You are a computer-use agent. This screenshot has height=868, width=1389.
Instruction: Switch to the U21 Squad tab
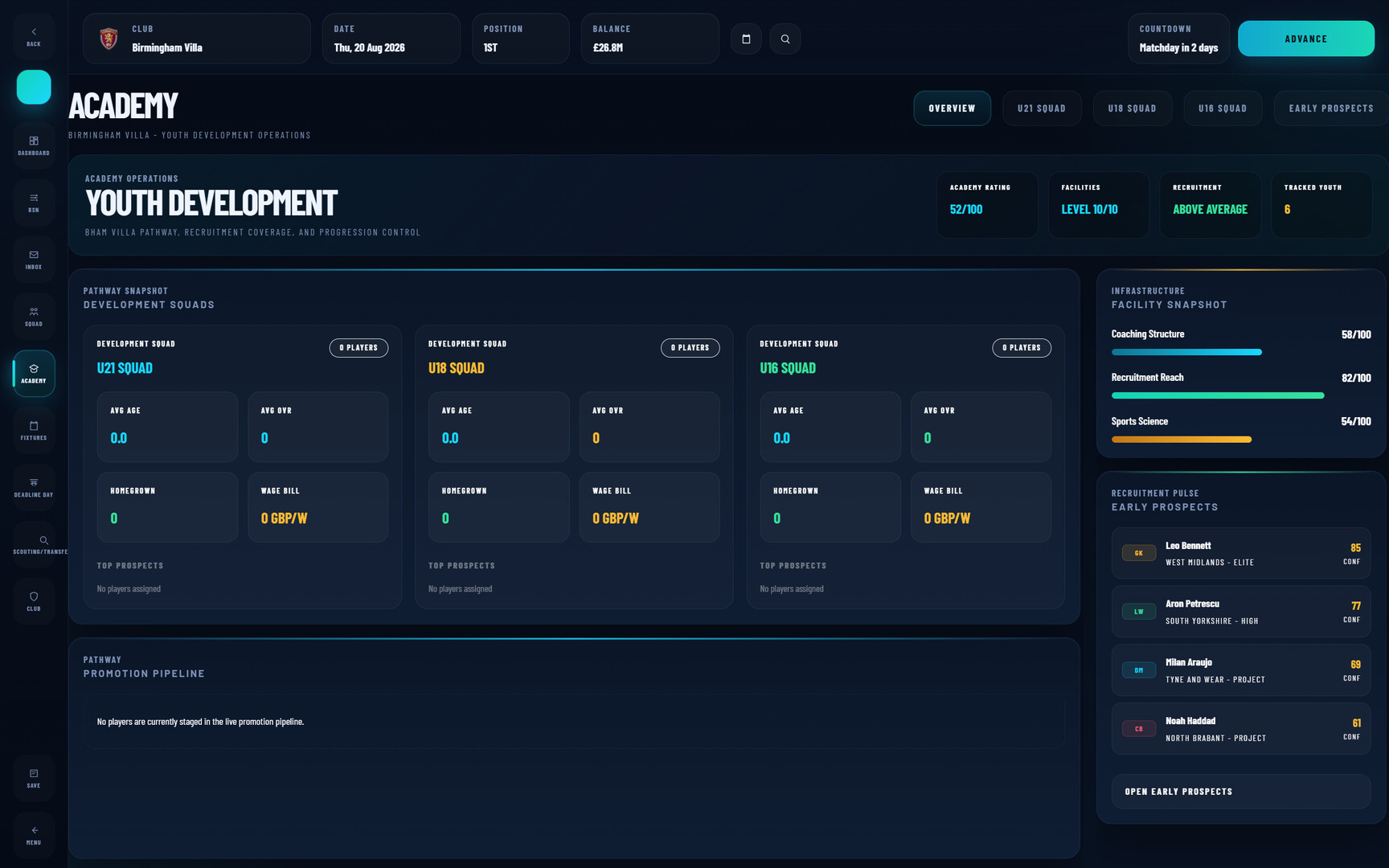[x=1041, y=108]
